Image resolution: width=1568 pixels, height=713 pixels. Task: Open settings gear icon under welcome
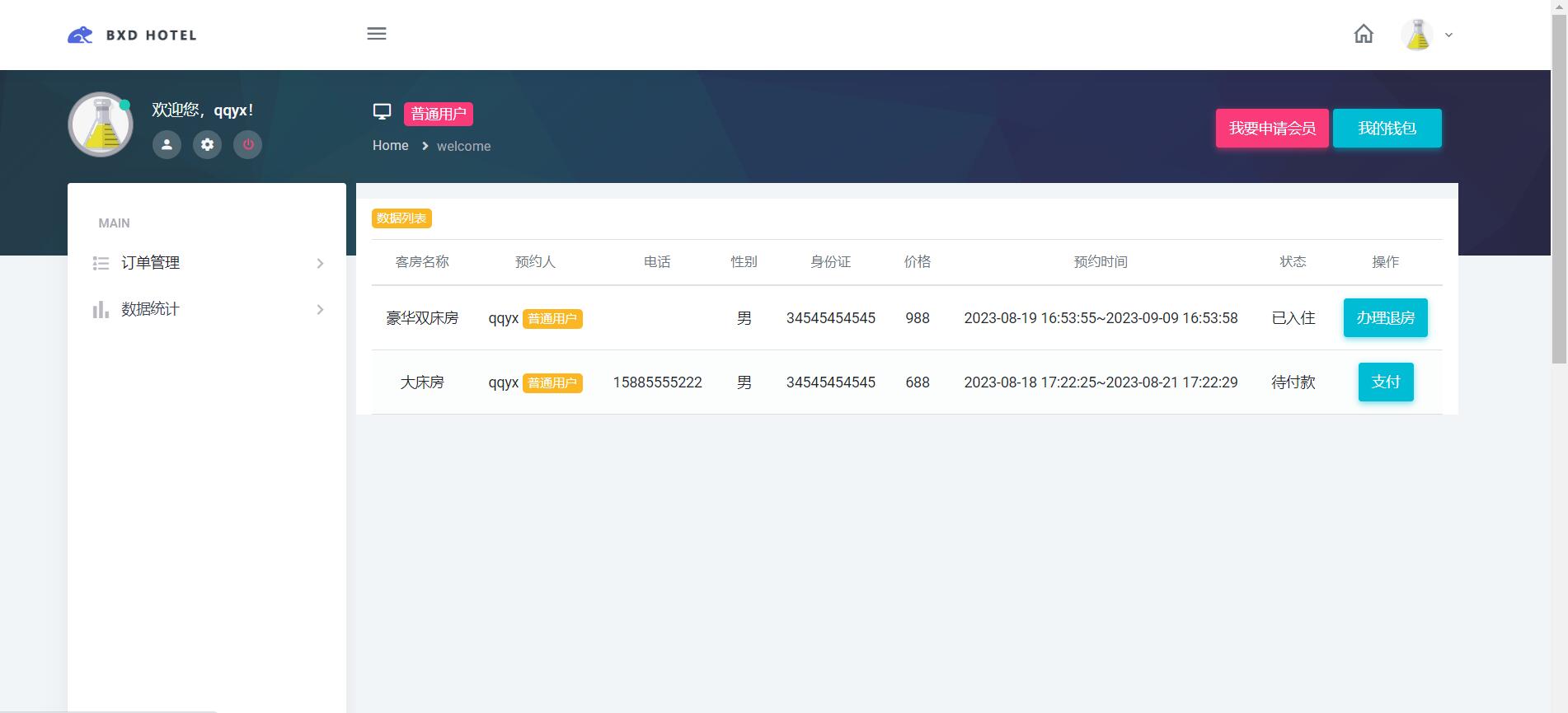point(207,144)
